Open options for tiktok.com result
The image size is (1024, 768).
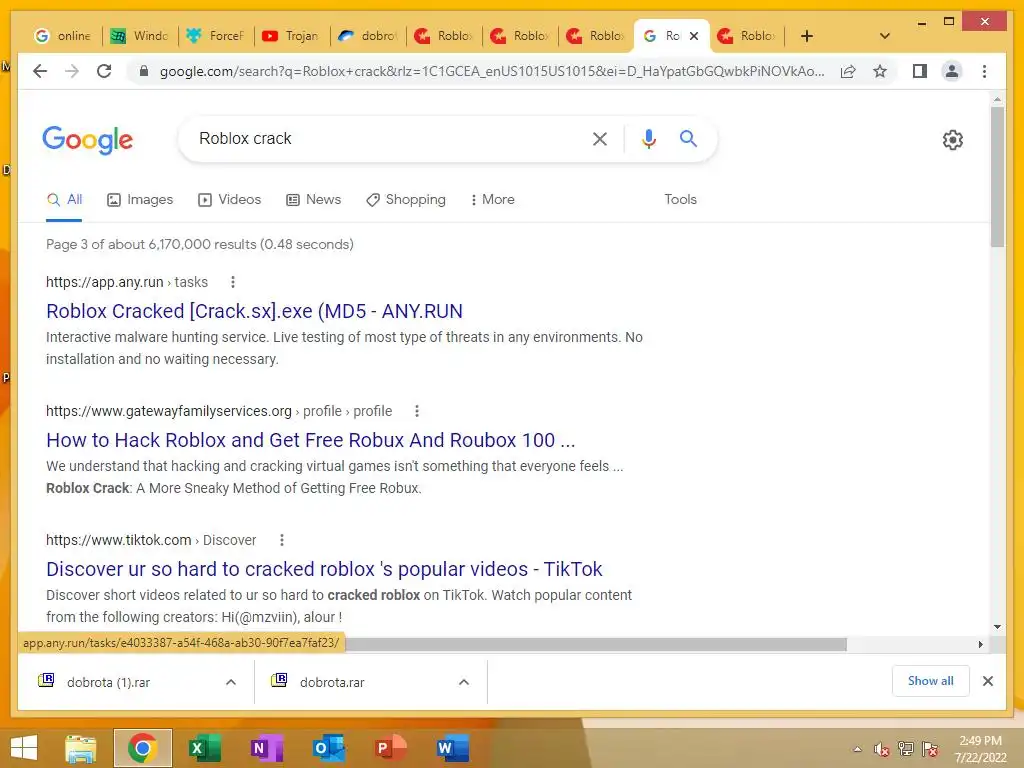[281, 540]
